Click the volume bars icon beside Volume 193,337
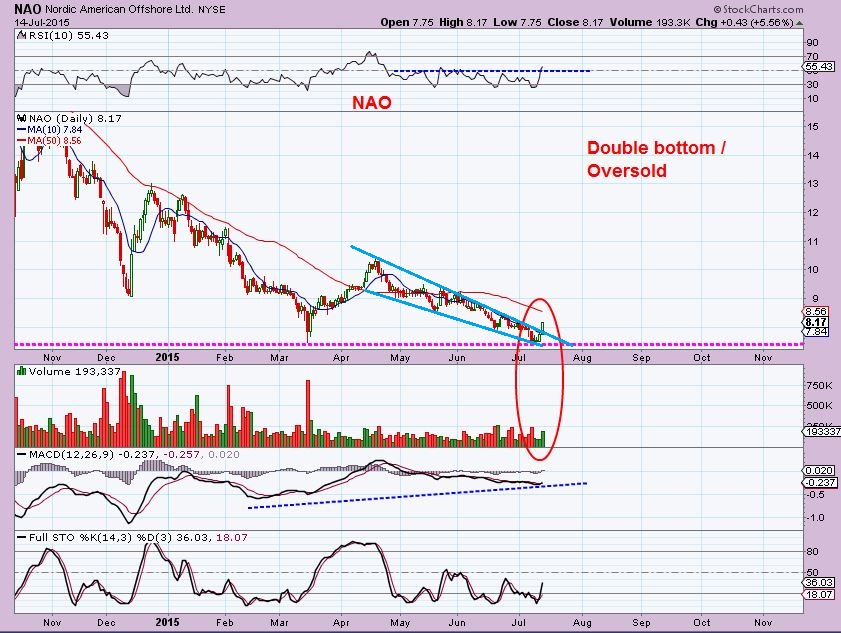 [x=21, y=371]
